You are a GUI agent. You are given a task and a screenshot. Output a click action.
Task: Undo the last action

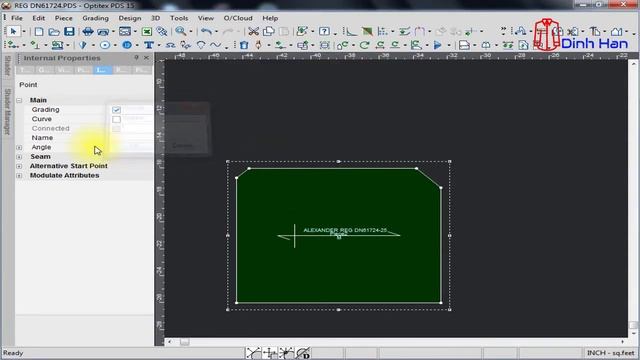pyautogui.click(x=207, y=31)
